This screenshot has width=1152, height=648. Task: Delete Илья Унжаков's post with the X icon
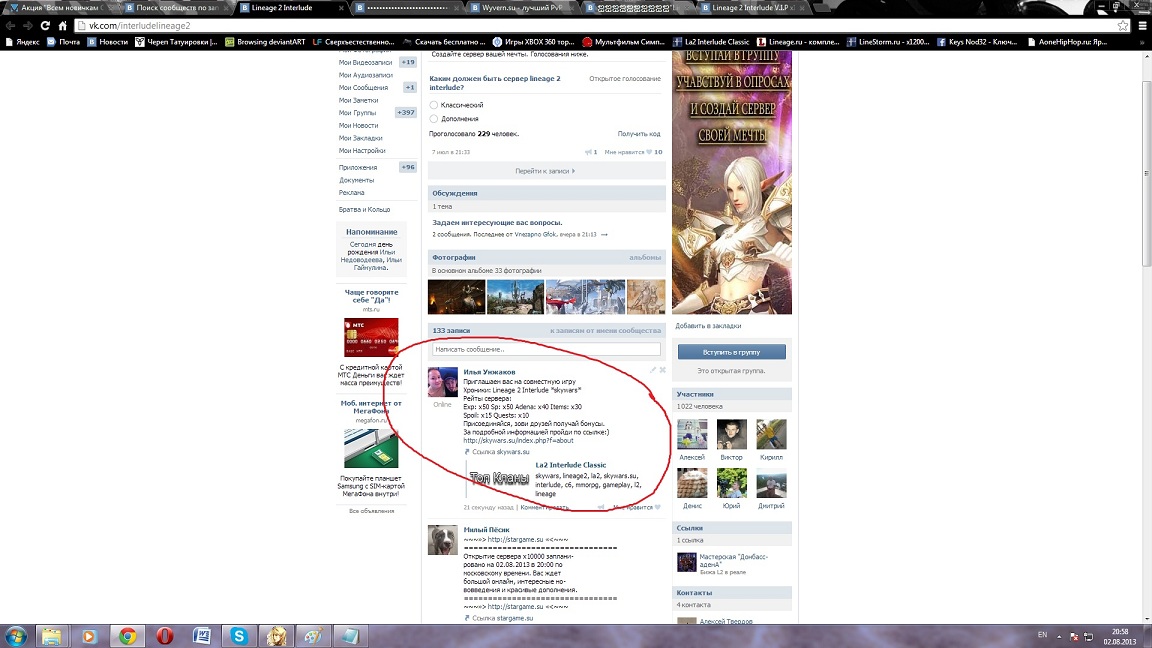[x=662, y=370]
